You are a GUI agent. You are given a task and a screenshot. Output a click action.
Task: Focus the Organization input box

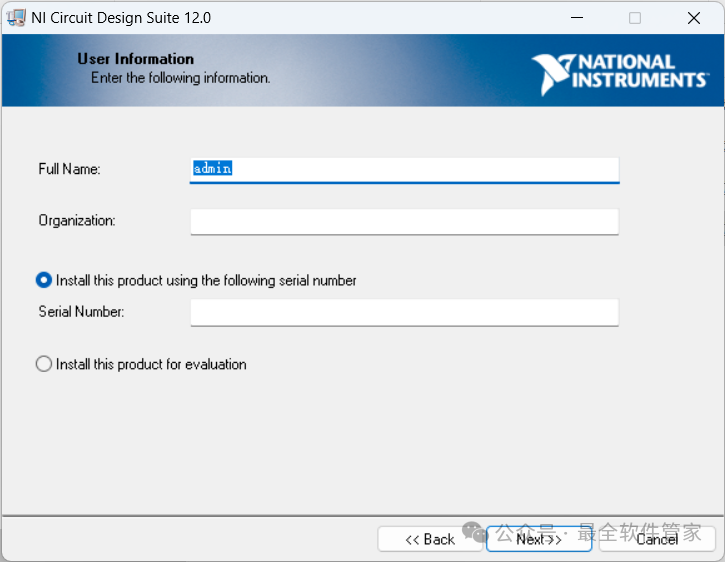point(404,221)
